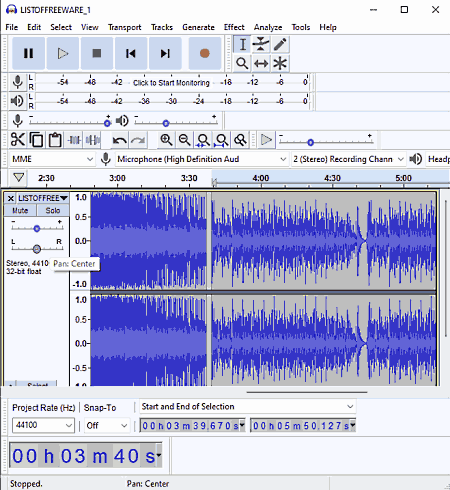450x490 pixels.
Task: Click the track gain slider knob
Action: click(37, 228)
